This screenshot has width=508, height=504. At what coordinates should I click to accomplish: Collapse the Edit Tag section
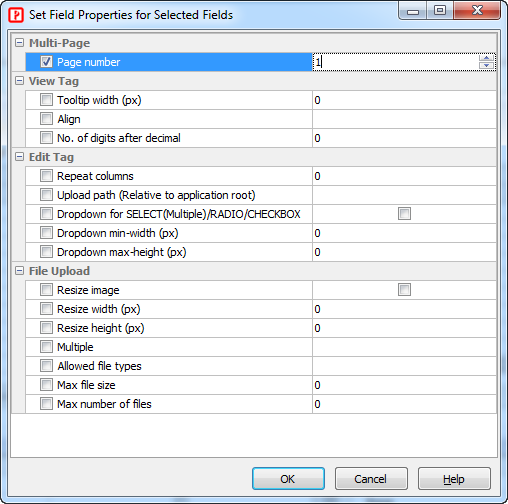coord(20,157)
